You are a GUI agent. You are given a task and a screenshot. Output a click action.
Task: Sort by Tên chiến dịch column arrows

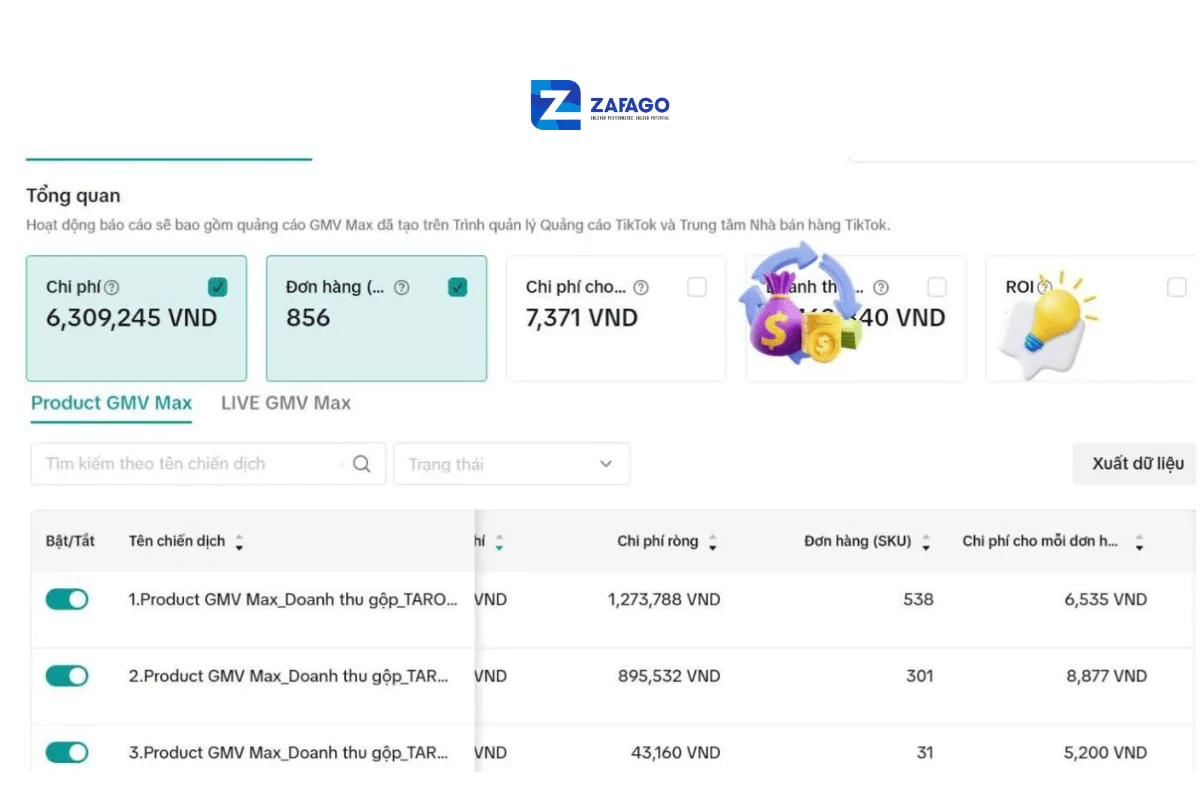[x=239, y=543]
